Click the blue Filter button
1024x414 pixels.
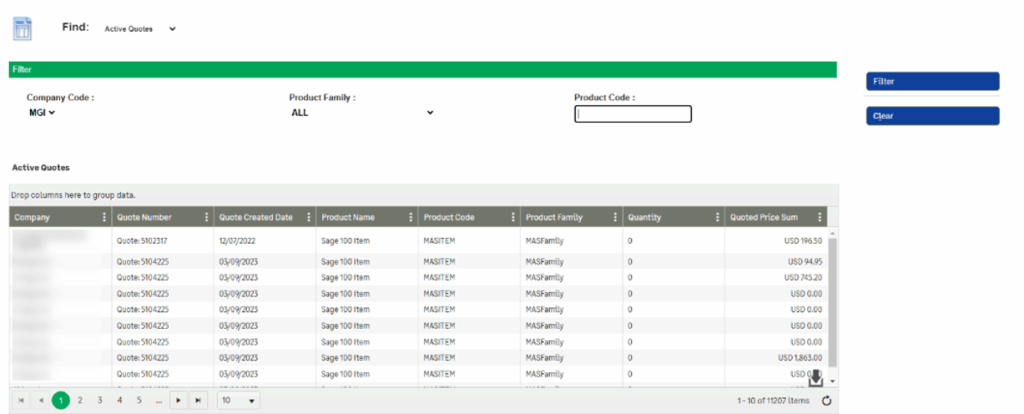click(932, 82)
